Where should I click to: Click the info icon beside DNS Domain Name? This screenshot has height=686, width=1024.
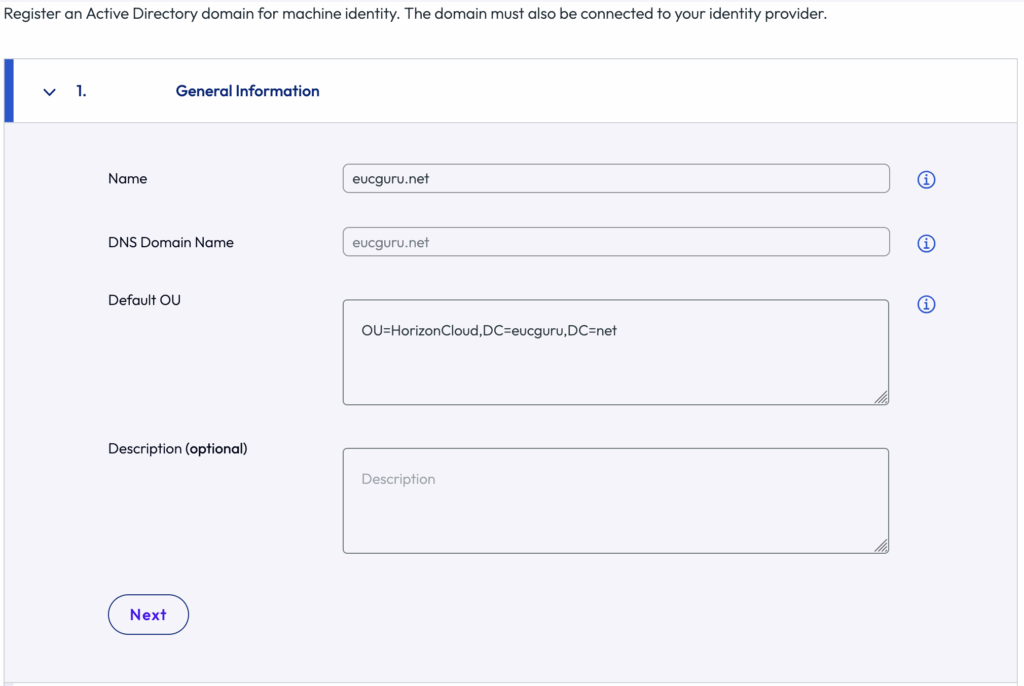coord(926,244)
